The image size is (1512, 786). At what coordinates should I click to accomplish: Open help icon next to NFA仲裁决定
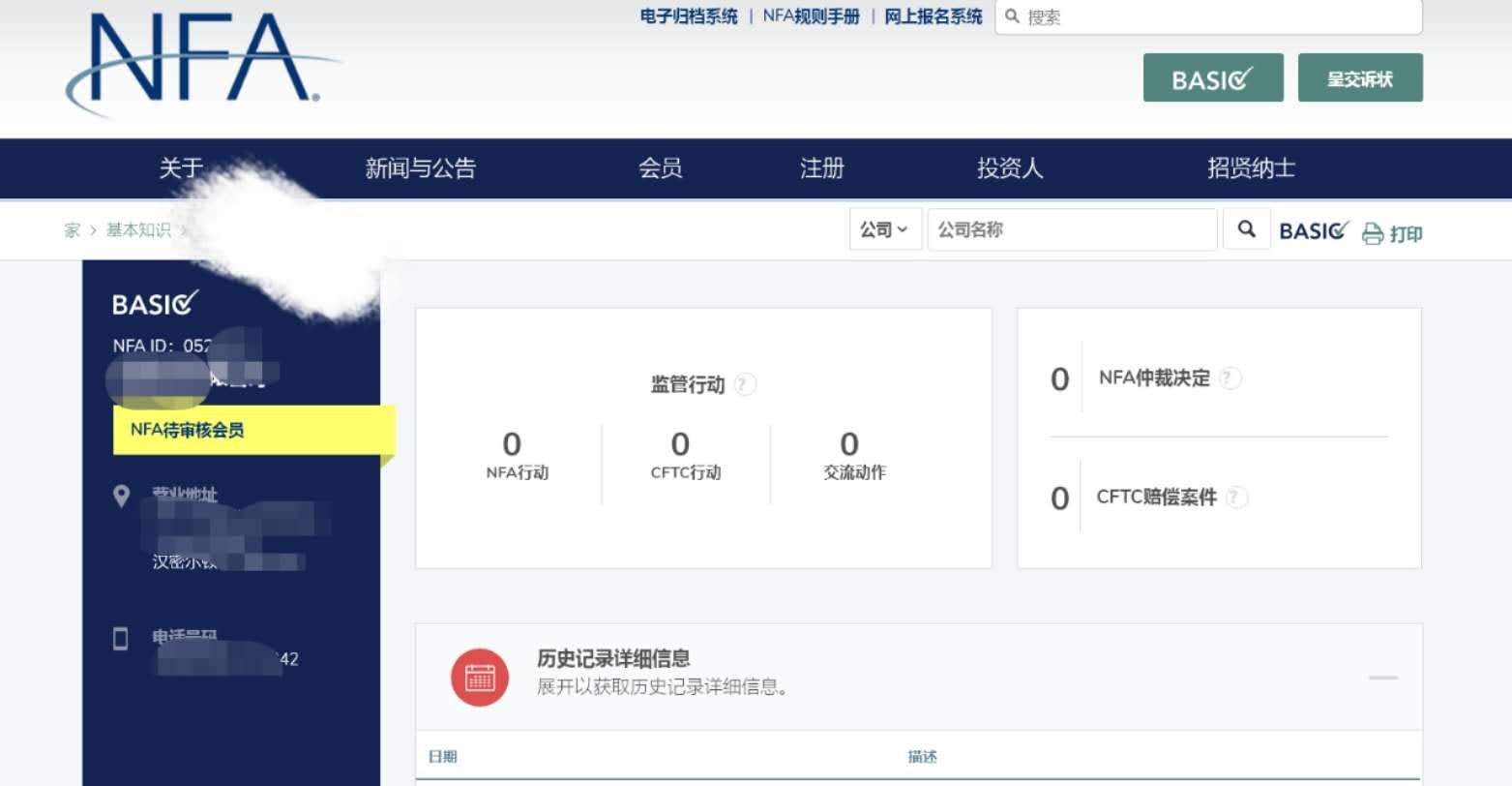coord(1229,378)
